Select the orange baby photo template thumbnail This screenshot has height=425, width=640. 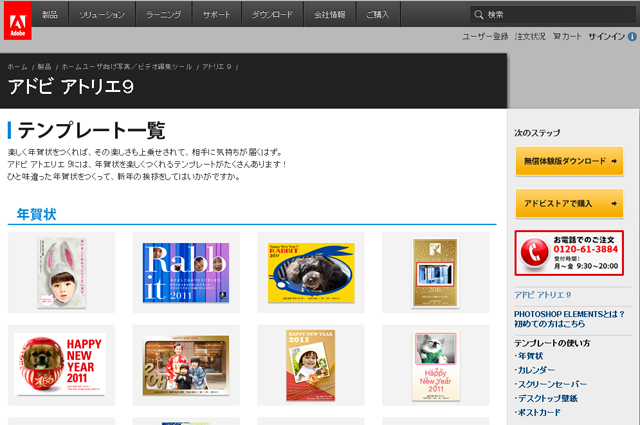[x=311, y=365]
